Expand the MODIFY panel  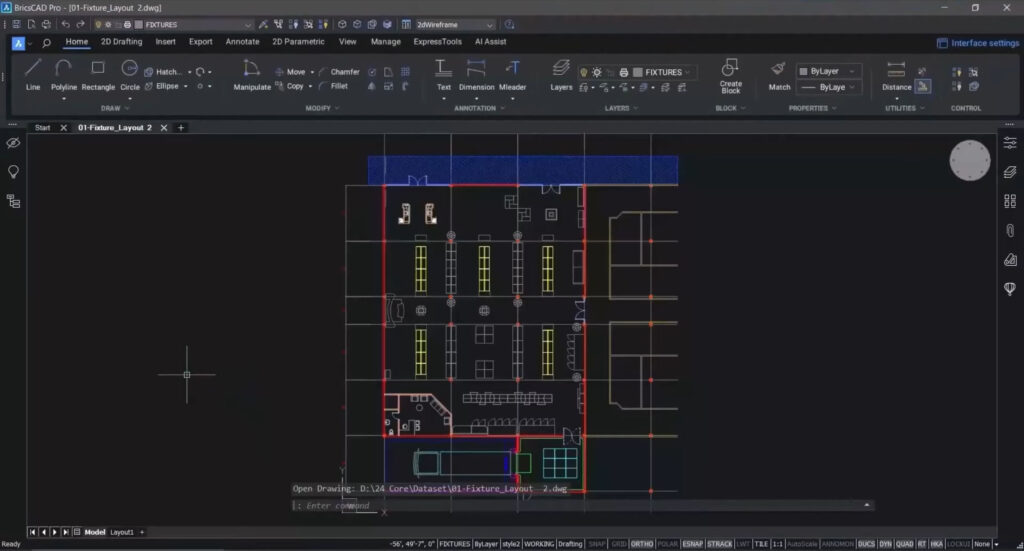(x=323, y=108)
